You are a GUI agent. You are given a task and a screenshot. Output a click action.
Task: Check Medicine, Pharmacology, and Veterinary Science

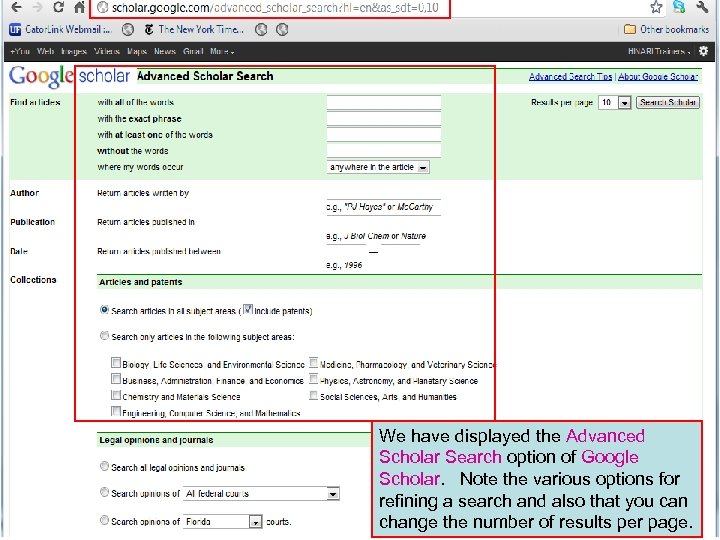pos(313,363)
